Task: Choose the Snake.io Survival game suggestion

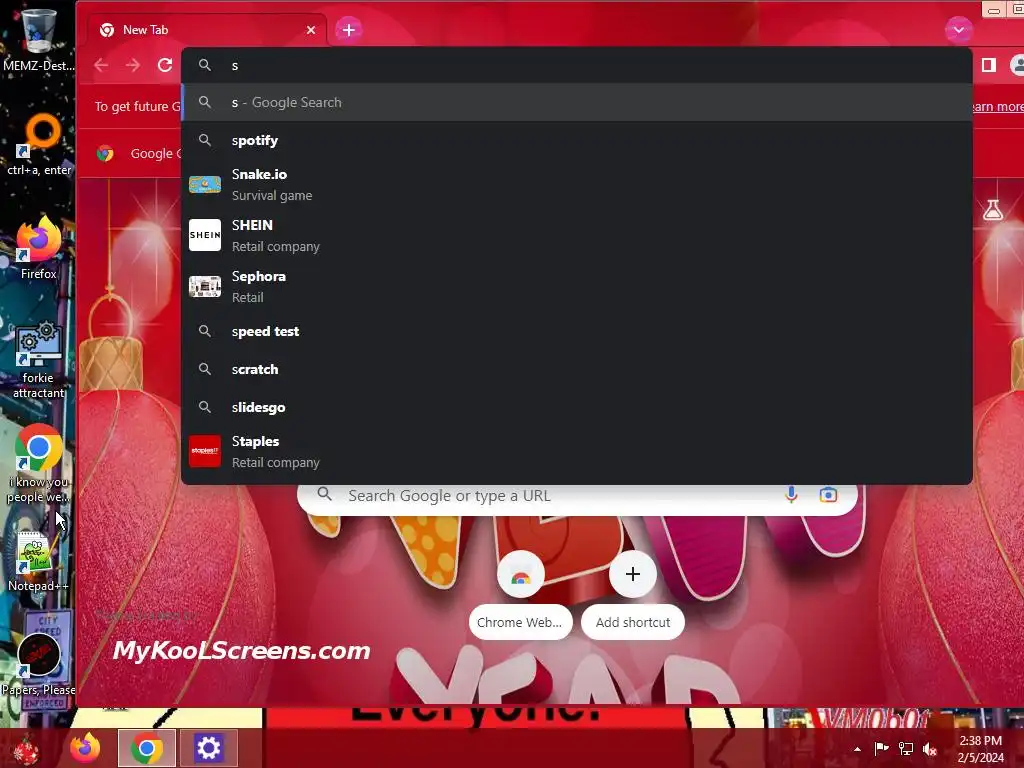Action: pos(577,185)
